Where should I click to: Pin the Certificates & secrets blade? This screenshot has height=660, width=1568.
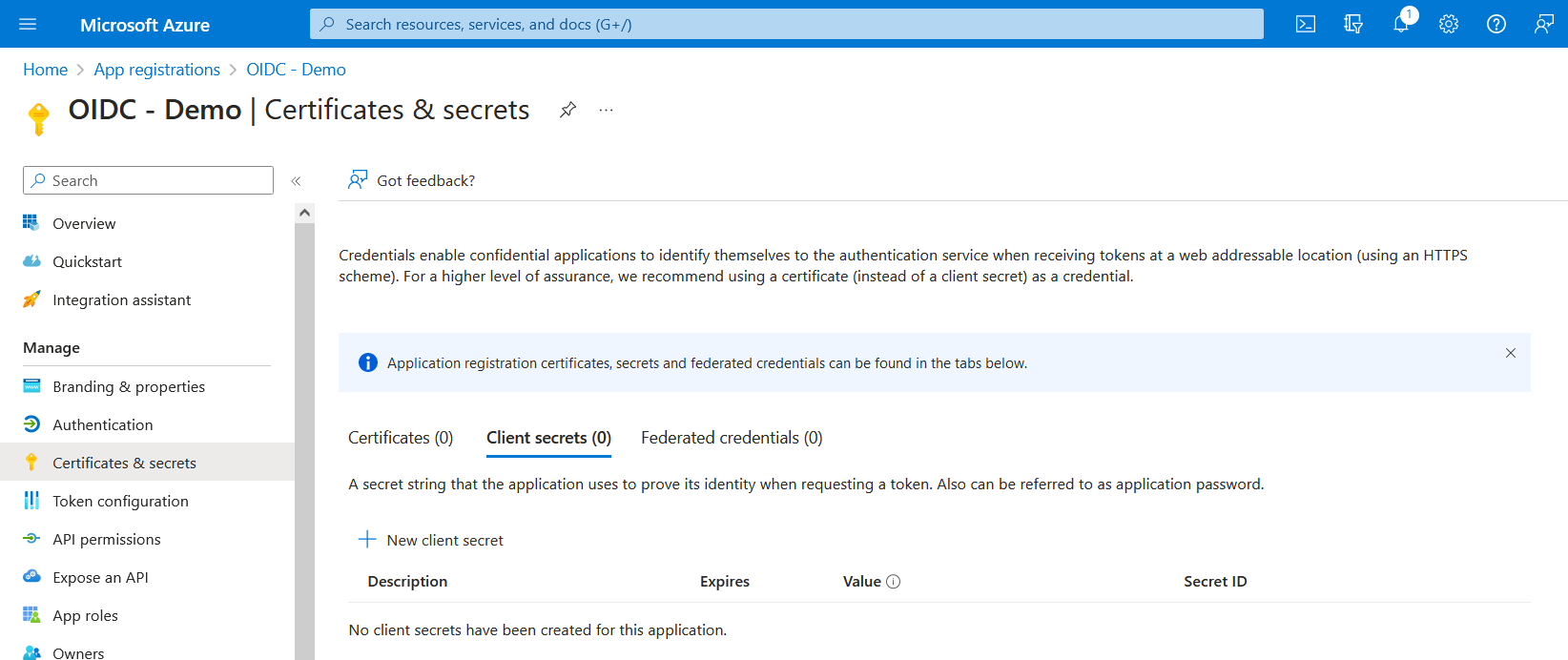coord(567,110)
